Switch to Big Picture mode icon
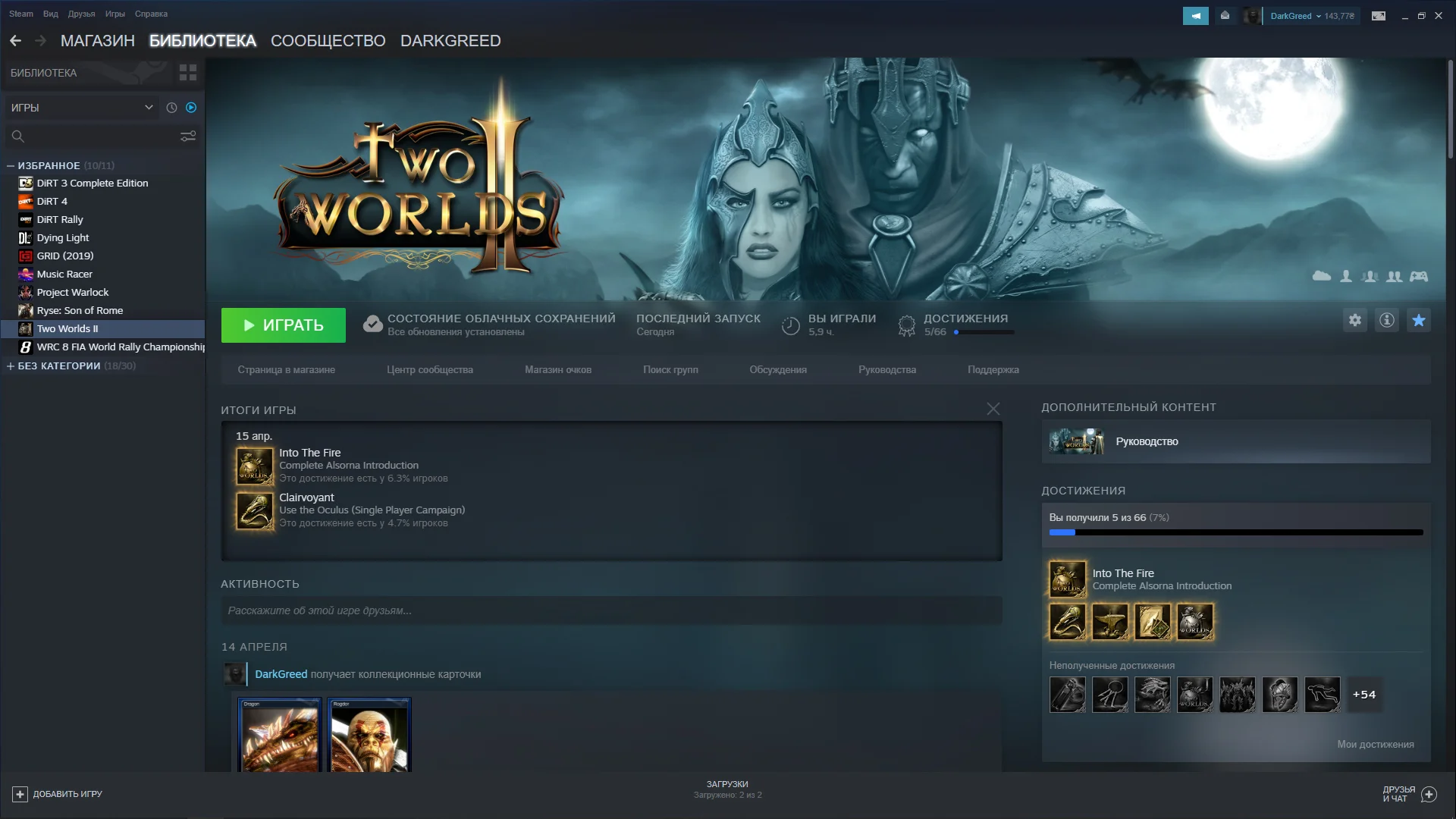This screenshot has width=1456, height=819. 1379,16
